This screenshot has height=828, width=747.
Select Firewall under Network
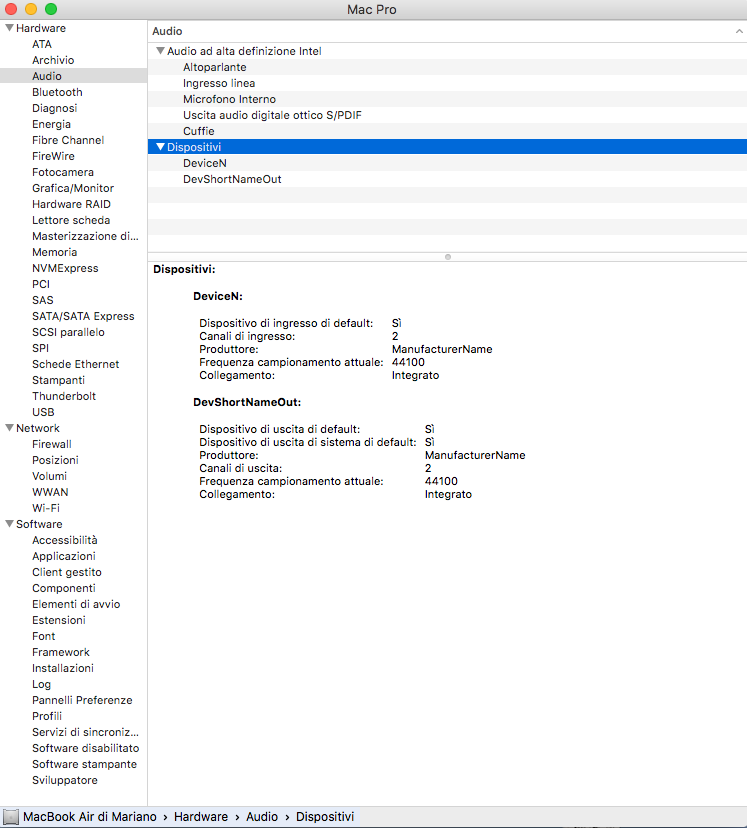point(52,444)
